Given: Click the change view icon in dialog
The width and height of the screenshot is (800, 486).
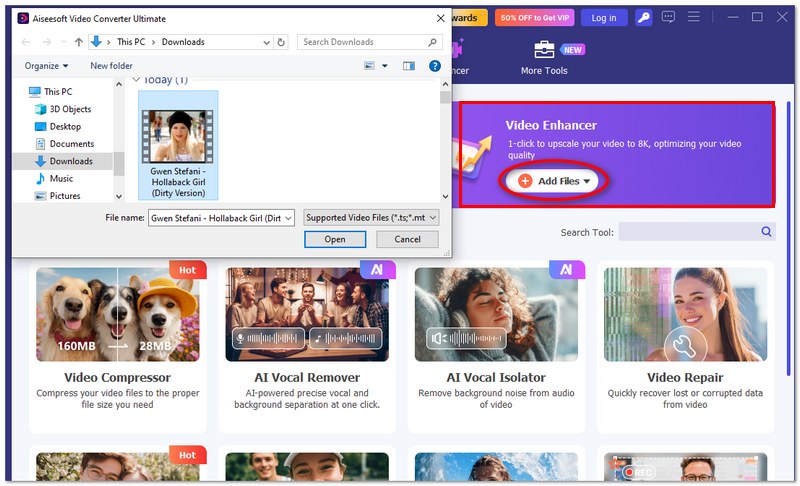Looking at the screenshot, I should tap(369, 66).
